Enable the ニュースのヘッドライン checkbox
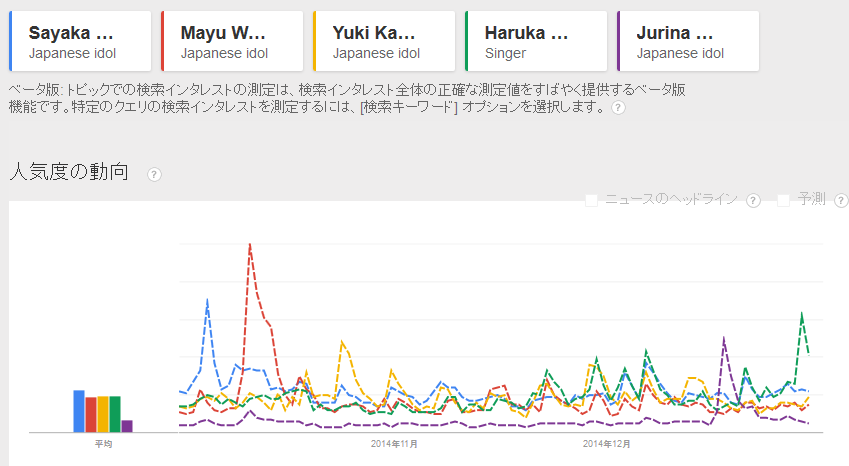The image size is (849, 466). tap(592, 200)
